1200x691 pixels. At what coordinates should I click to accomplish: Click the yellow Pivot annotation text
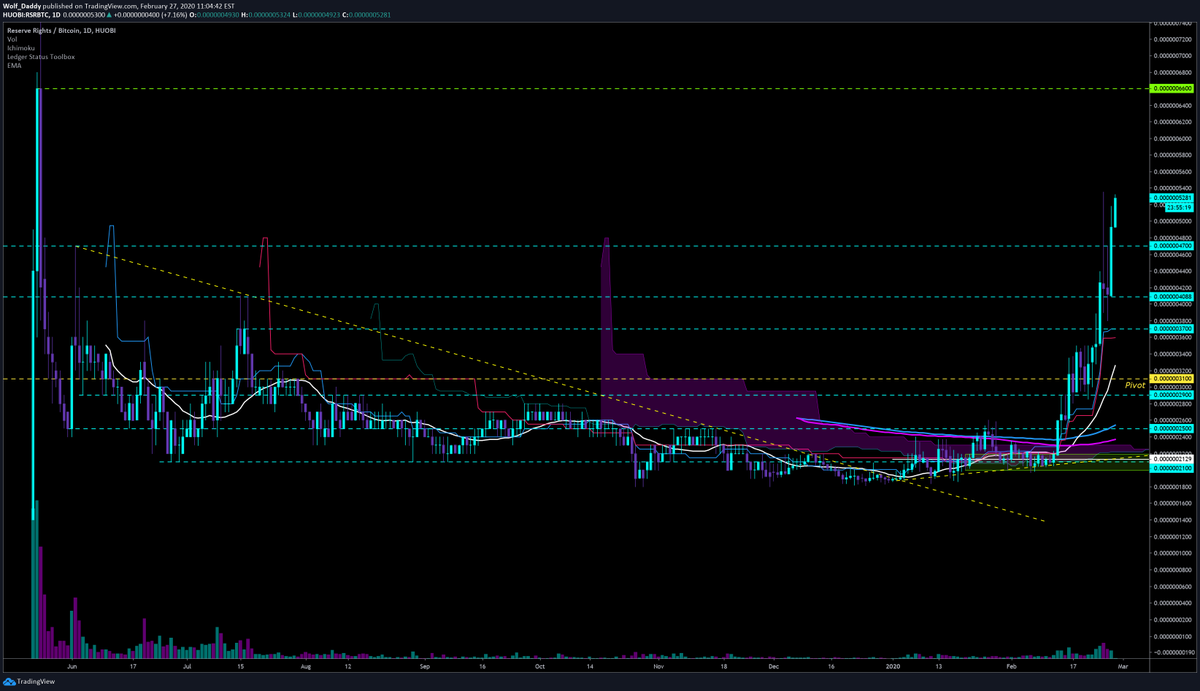coord(1135,384)
